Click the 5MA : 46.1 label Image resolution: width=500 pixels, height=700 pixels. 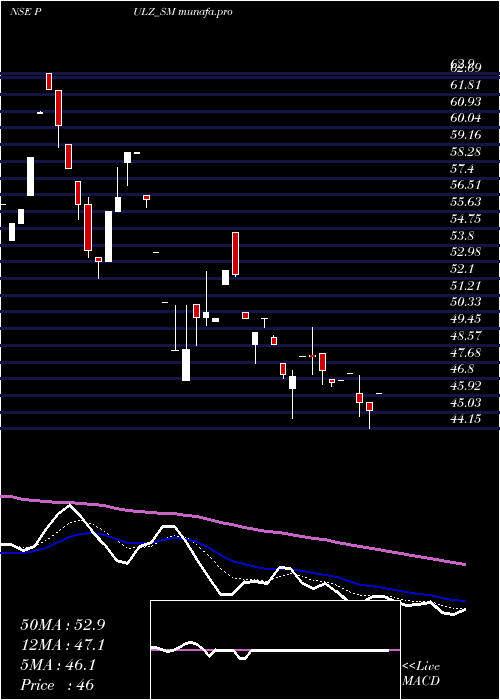[x=58, y=665]
